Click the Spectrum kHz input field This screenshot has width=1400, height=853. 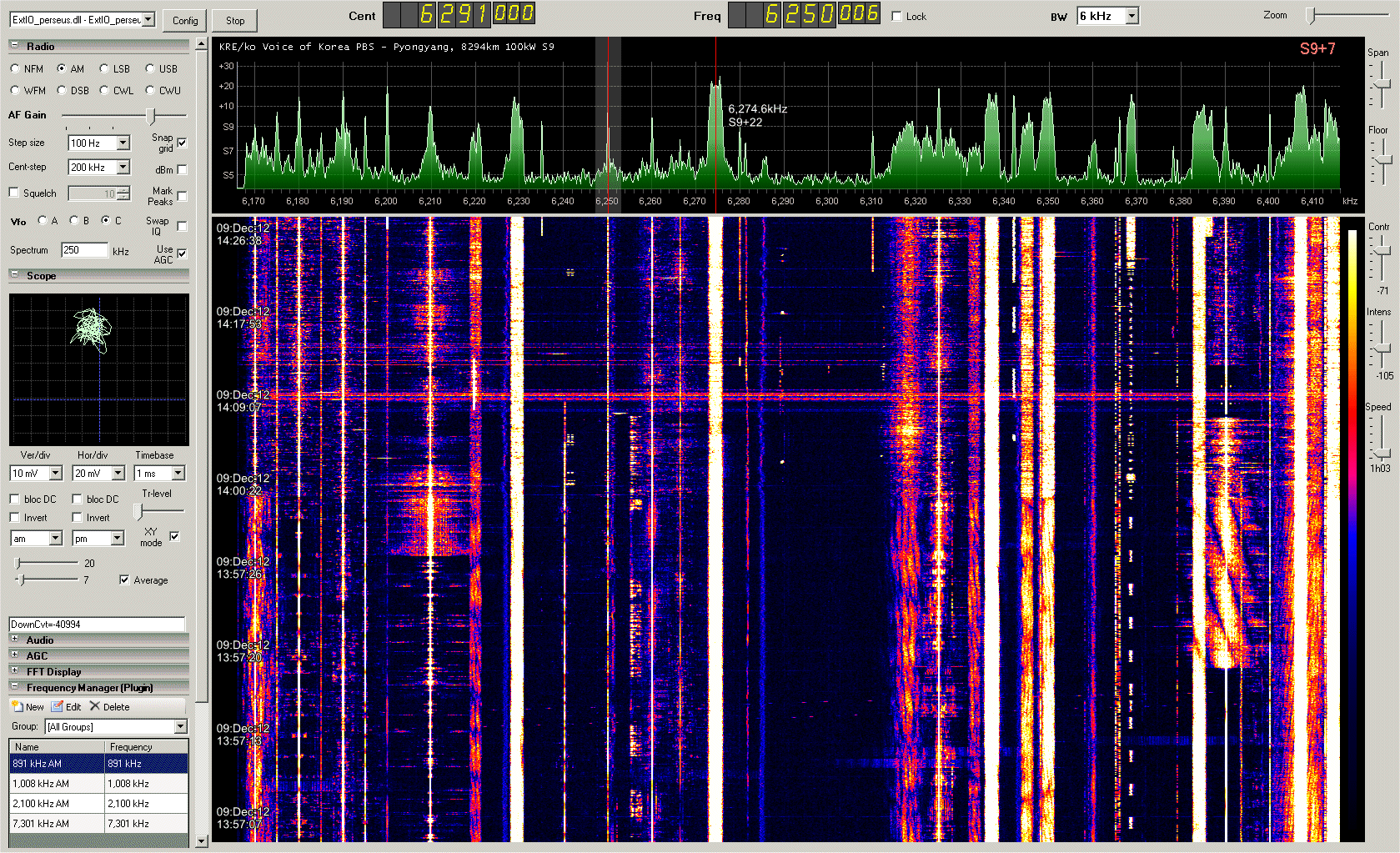[x=84, y=250]
